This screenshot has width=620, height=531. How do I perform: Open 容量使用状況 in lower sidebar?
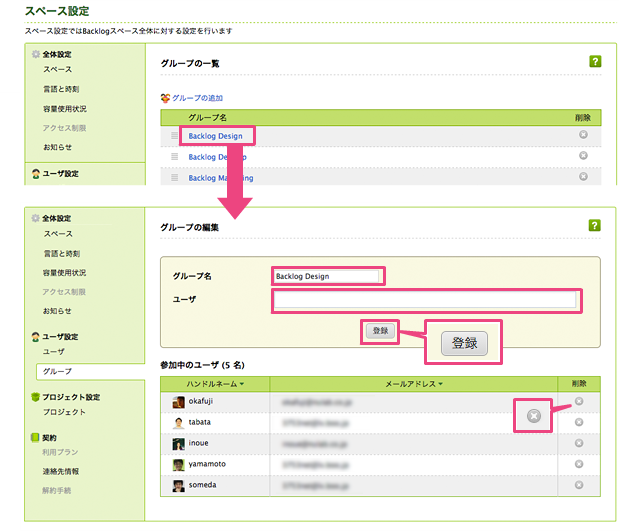pyautogui.click(x=64, y=272)
